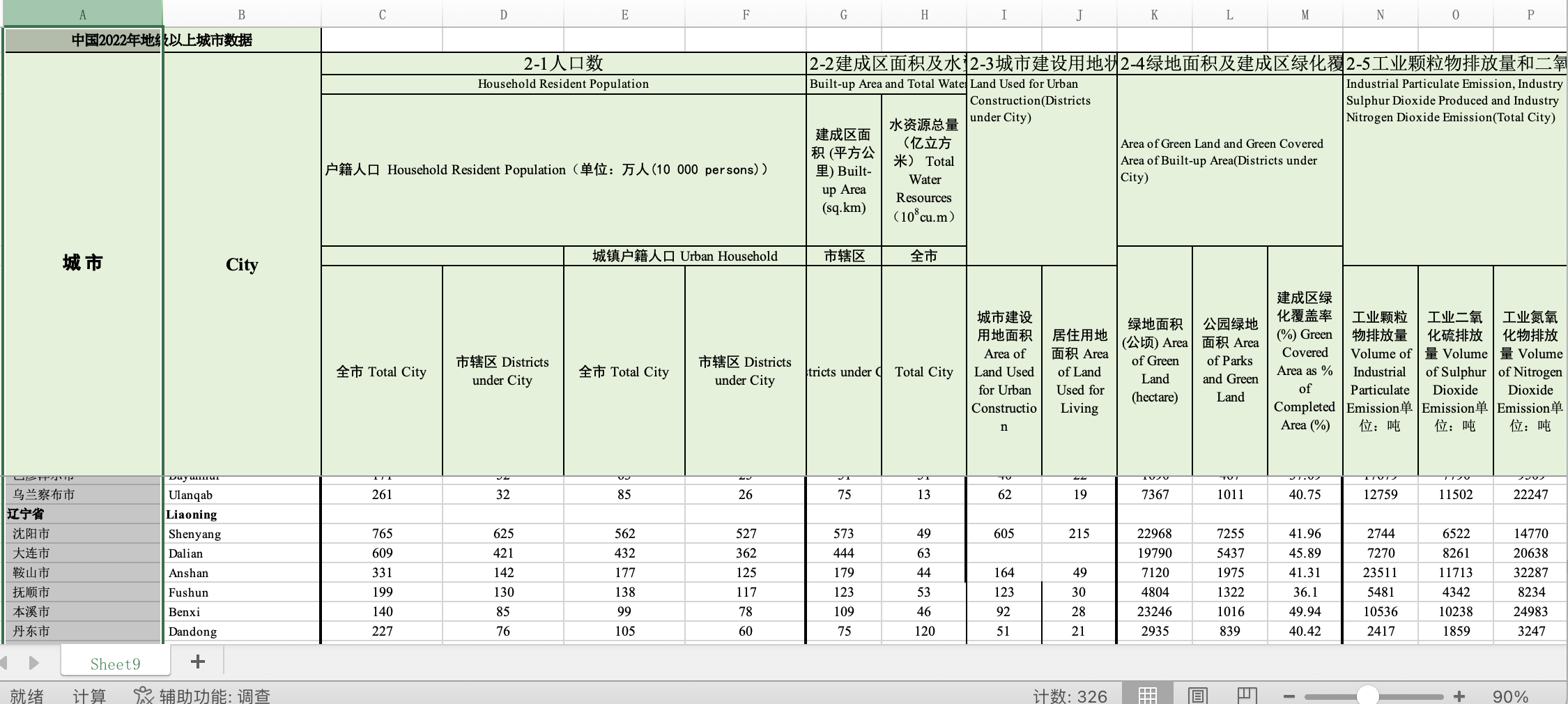Select the Dalian cell

[242, 553]
